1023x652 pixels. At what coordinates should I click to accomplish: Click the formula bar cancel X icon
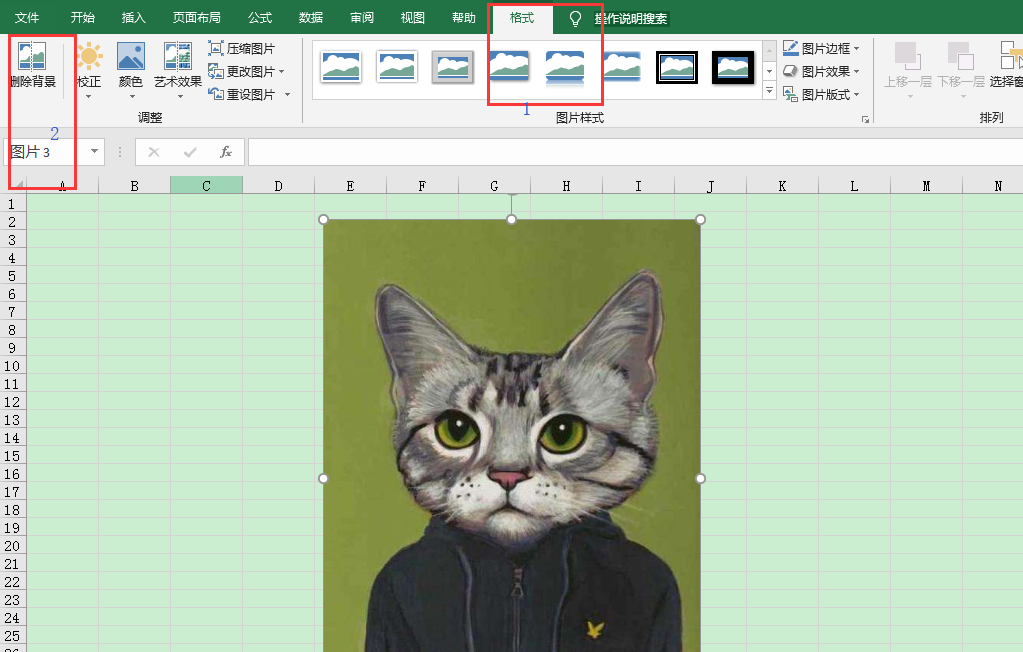pos(154,152)
